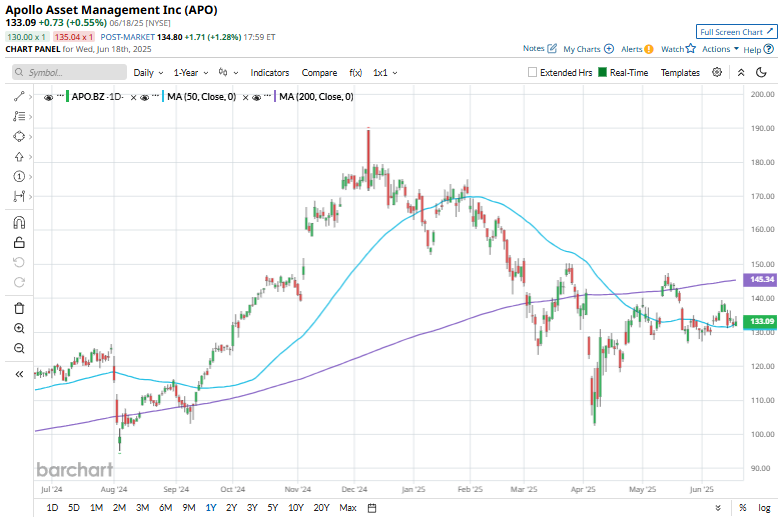The height and width of the screenshot is (522, 780).
Task: Open the Templates menu
Action: (x=680, y=73)
